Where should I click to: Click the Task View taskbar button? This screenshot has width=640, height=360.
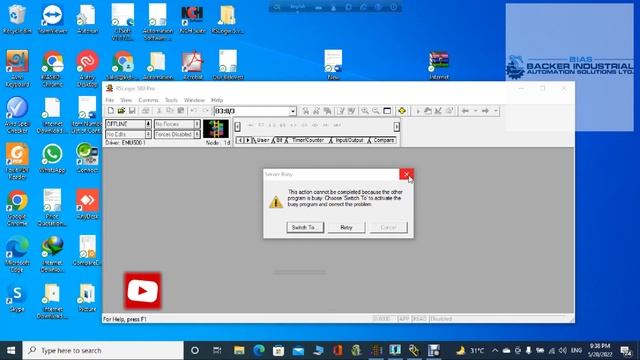point(217,350)
